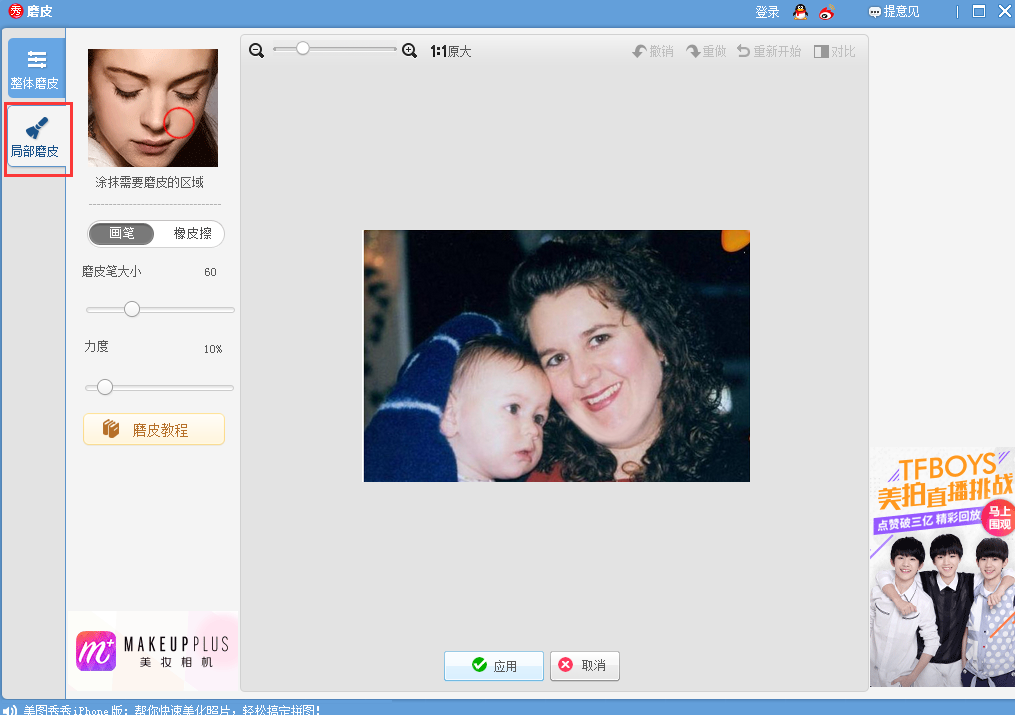Image resolution: width=1015 pixels, height=715 pixels.
Task: Open MakeupPlus 美妆相机 ad banner
Action: (x=153, y=651)
